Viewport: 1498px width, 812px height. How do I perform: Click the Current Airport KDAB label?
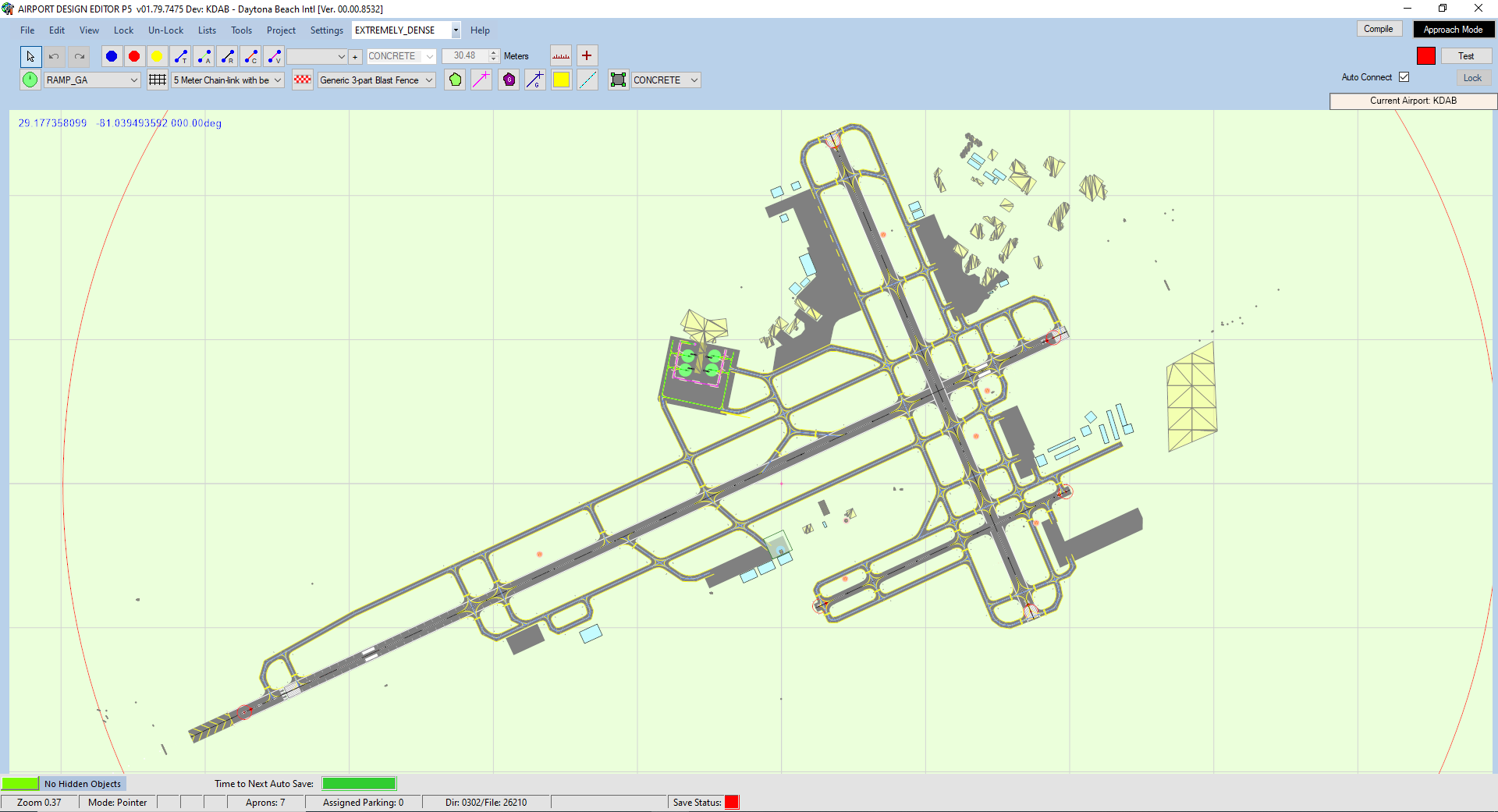pyautogui.click(x=1413, y=101)
